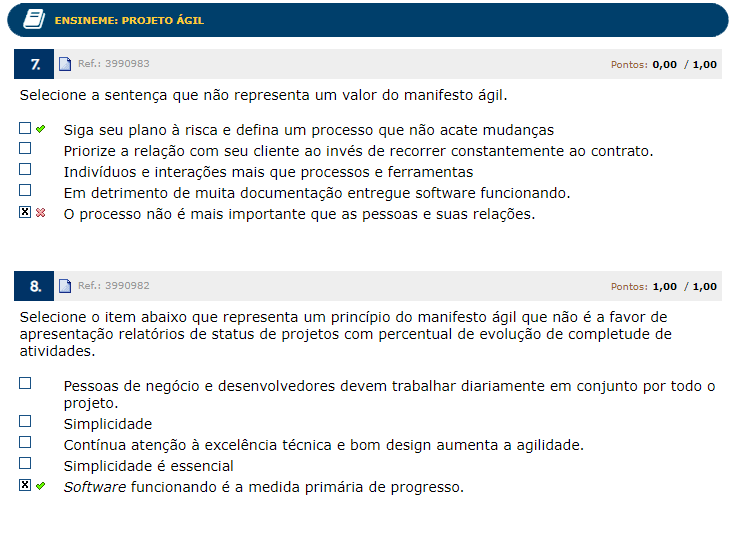Screen dimensions: 733x550
Task: Select 'Contínua atenção à excelência técnica' checkbox
Action: [x=25, y=442]
